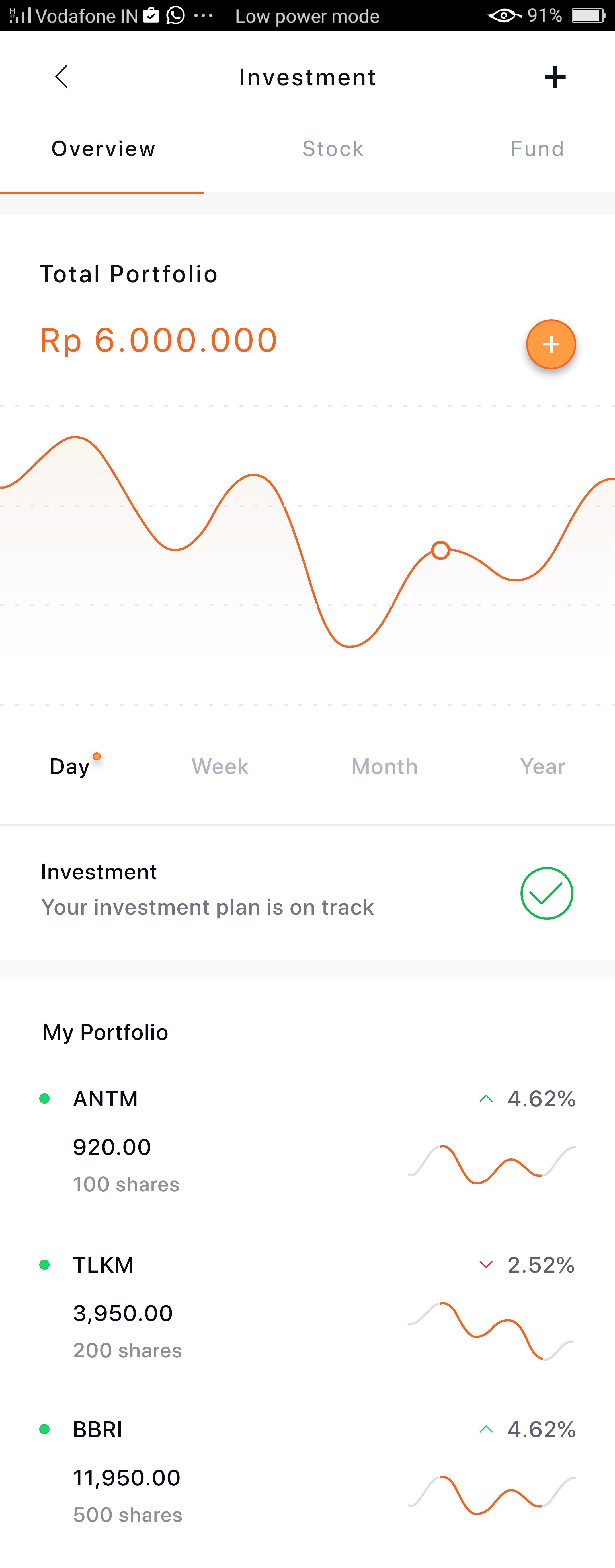Tap the ANTM green up-arrow indicator

[x=486, y=1099]
